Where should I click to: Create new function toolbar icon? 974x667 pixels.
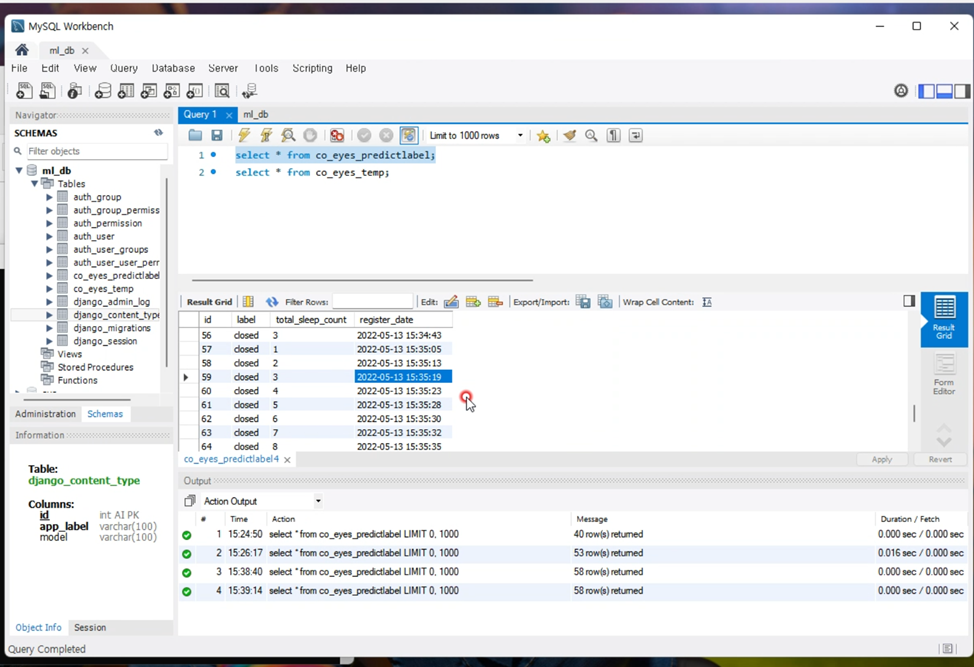click(194, 91)
